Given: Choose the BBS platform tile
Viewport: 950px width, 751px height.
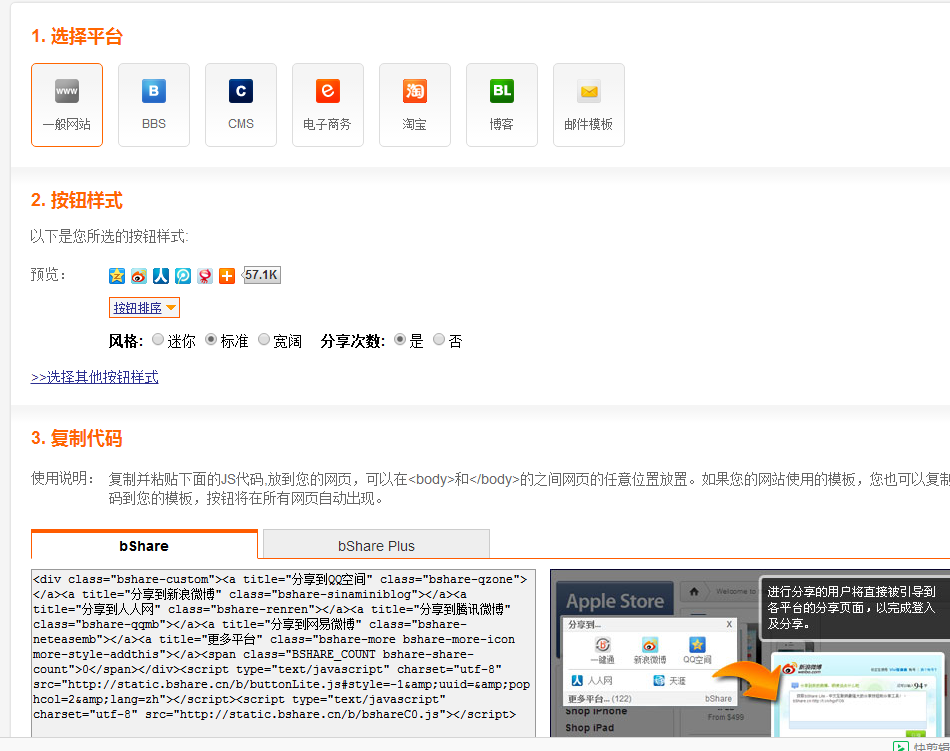Looking at the screenshot, I should pyautogui.click(x=154, y=105).
